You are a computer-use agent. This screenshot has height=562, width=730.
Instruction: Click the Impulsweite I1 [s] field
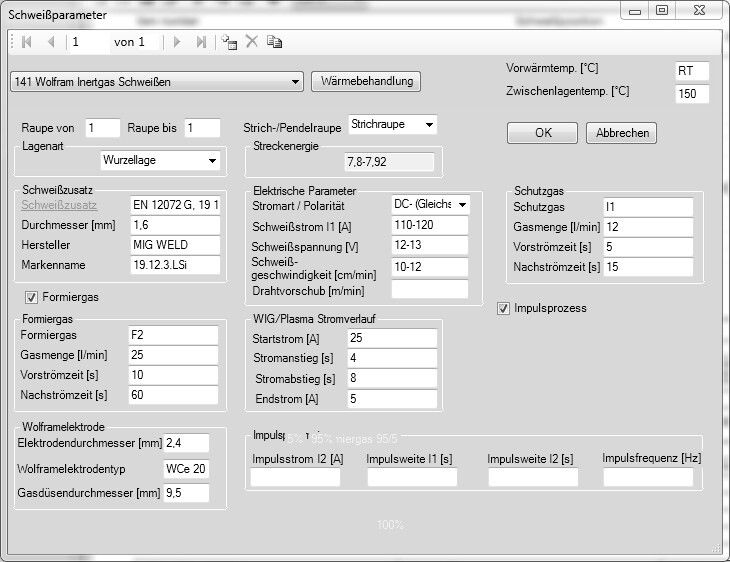(412, 478)
